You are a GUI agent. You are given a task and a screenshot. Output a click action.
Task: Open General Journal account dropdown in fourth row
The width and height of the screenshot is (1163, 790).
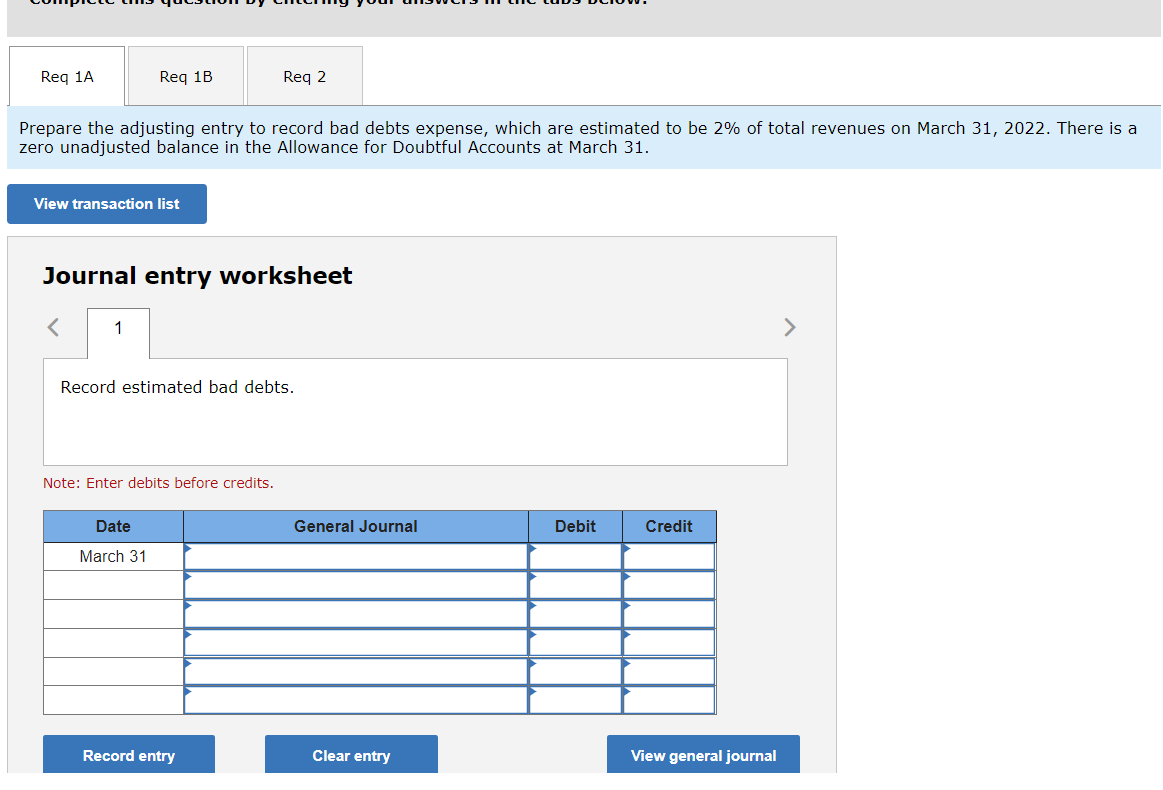(356, 643)
